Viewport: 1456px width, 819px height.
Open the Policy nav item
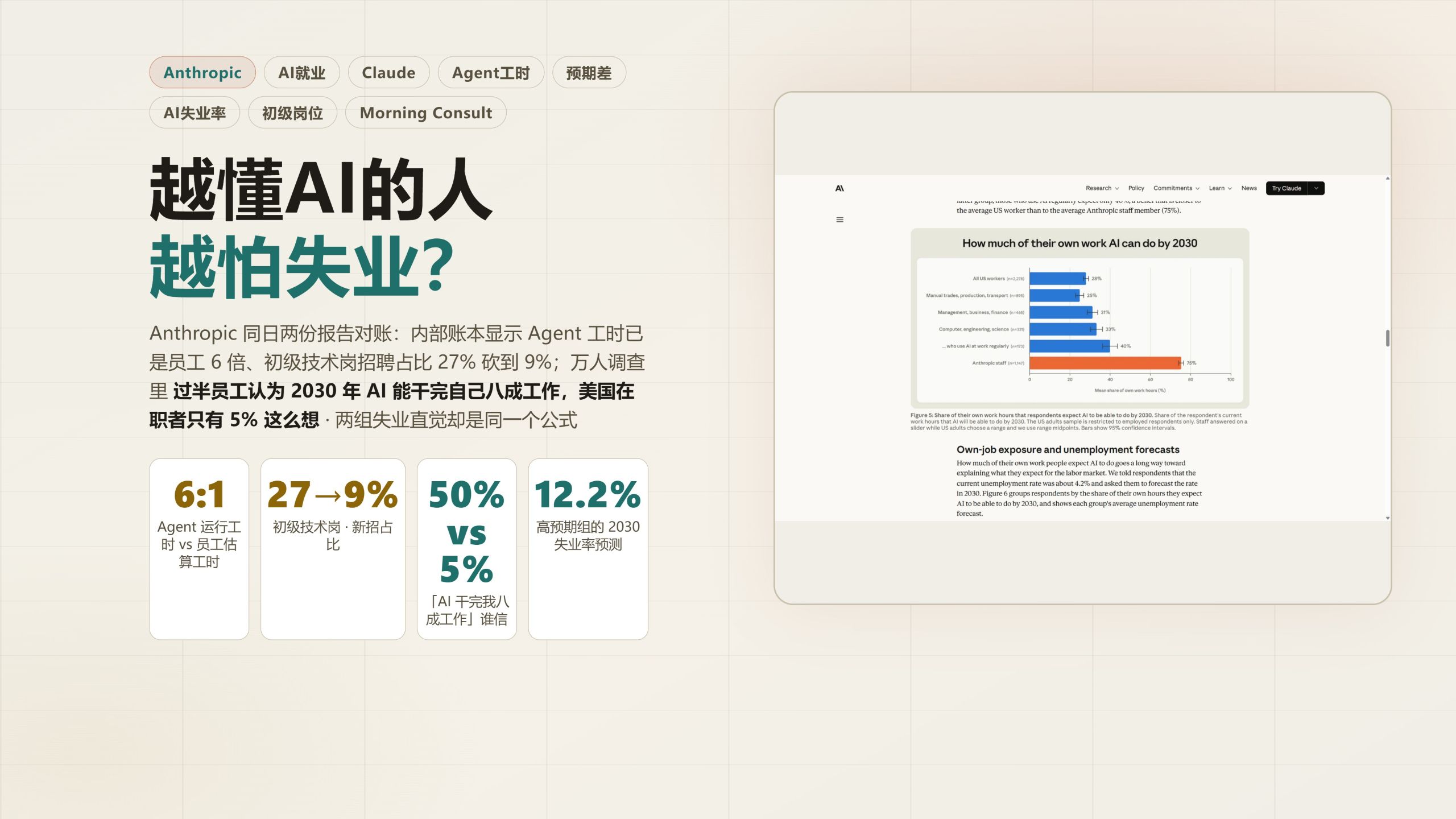(1136, 188)
